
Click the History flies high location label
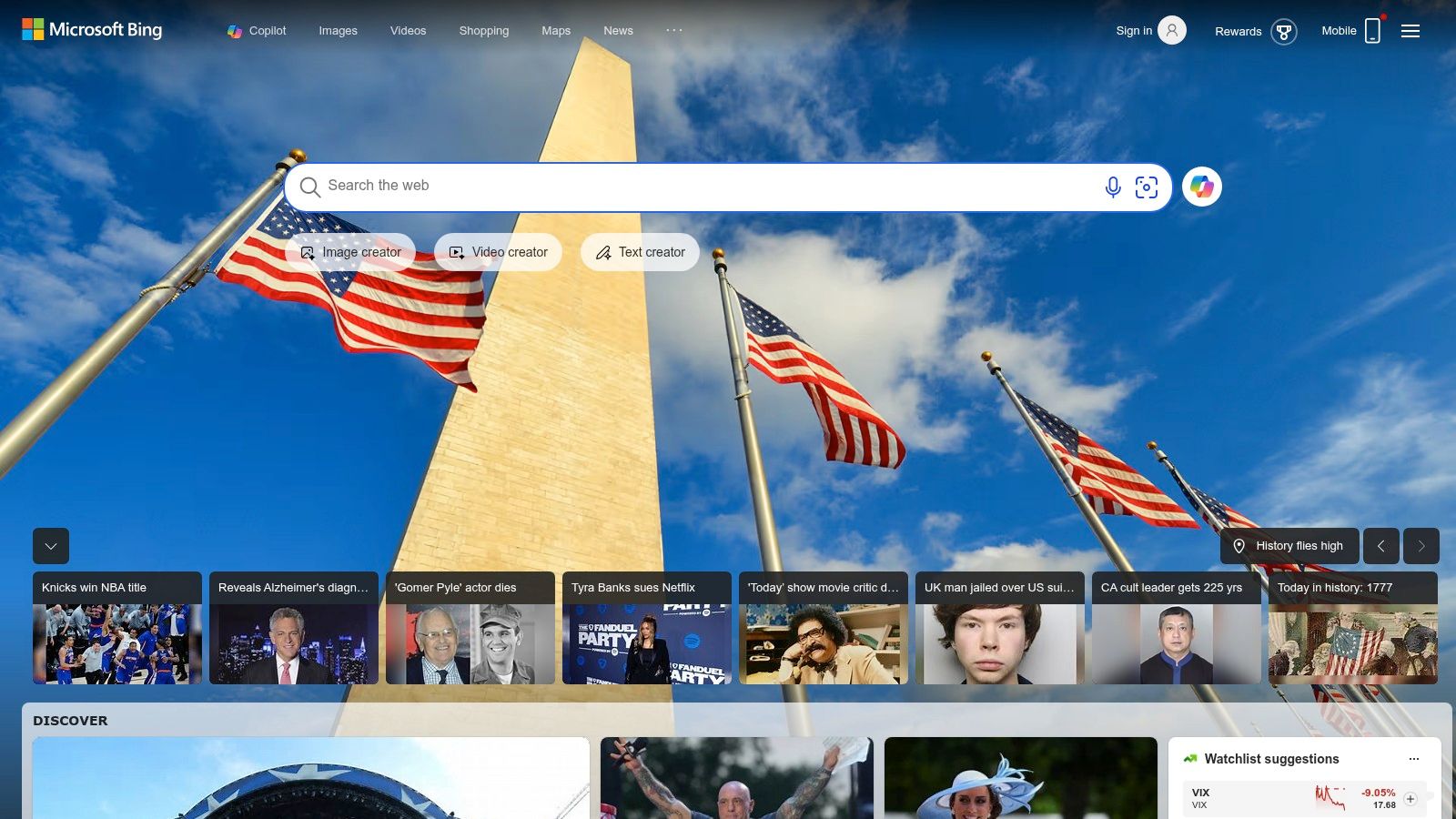point(1289,546)
